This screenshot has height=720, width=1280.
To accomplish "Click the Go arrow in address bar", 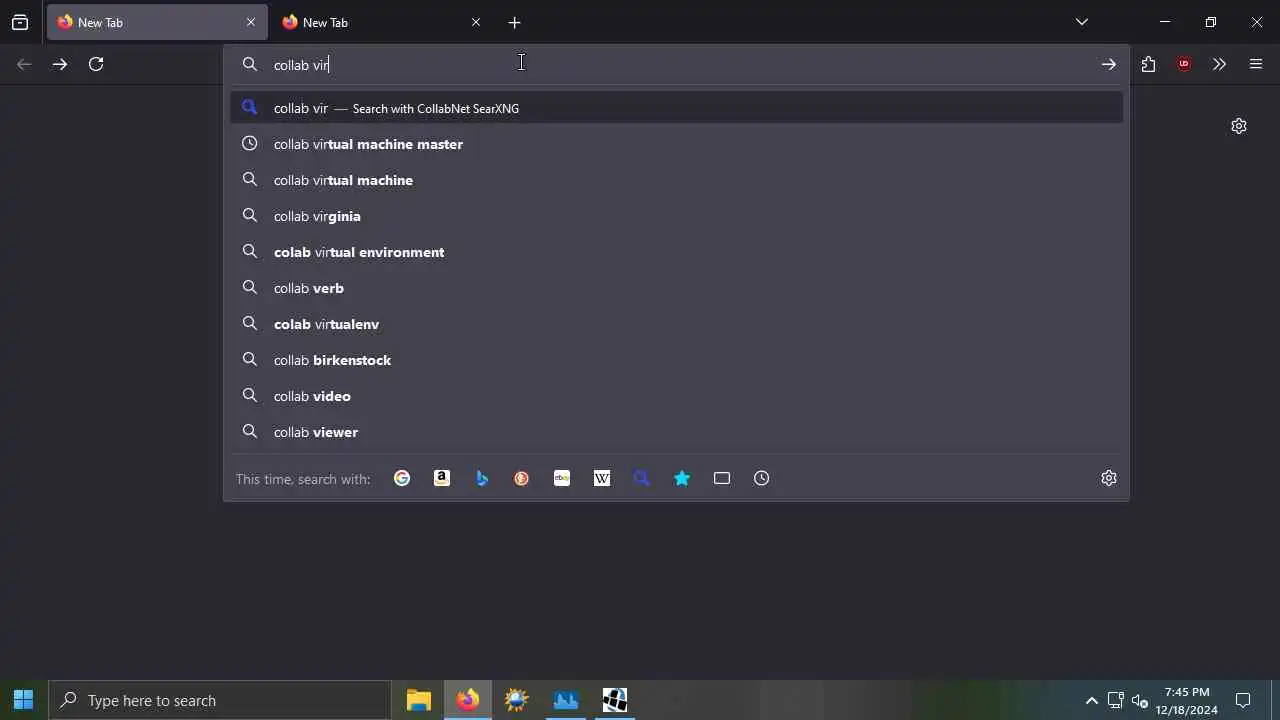I will click(1109, 64).
